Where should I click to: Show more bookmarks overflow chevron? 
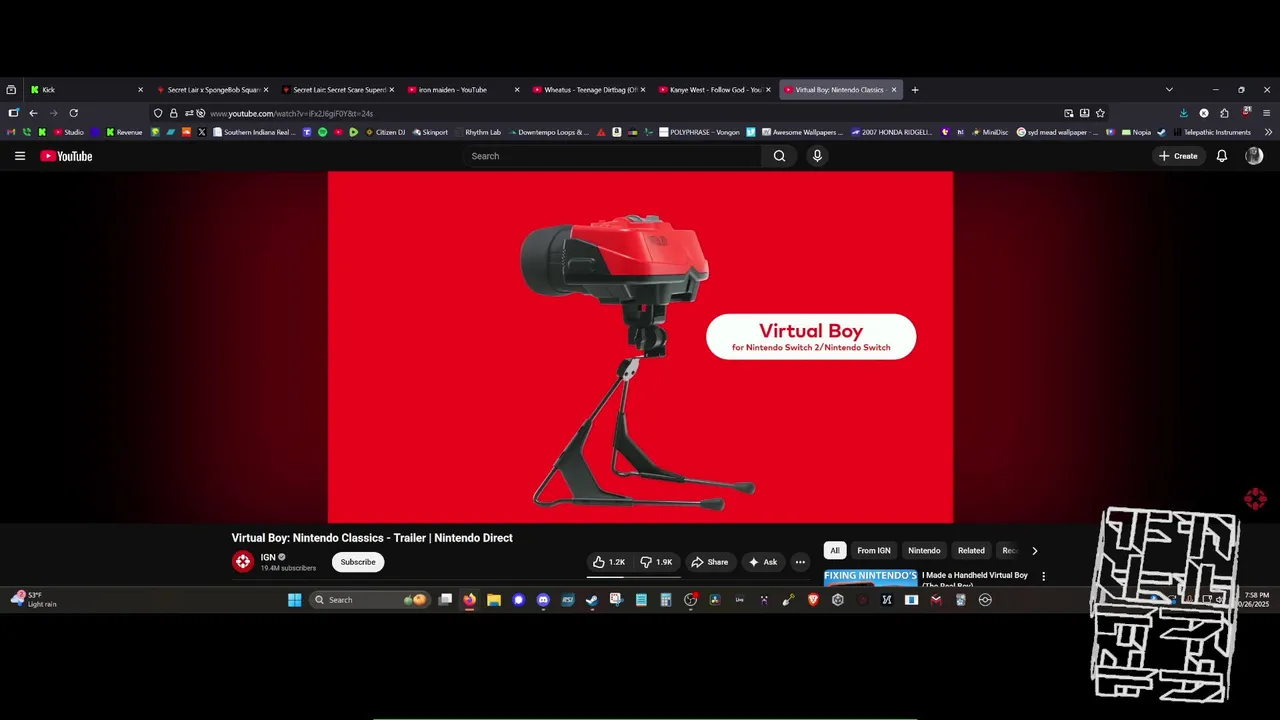pos(1268,132)
